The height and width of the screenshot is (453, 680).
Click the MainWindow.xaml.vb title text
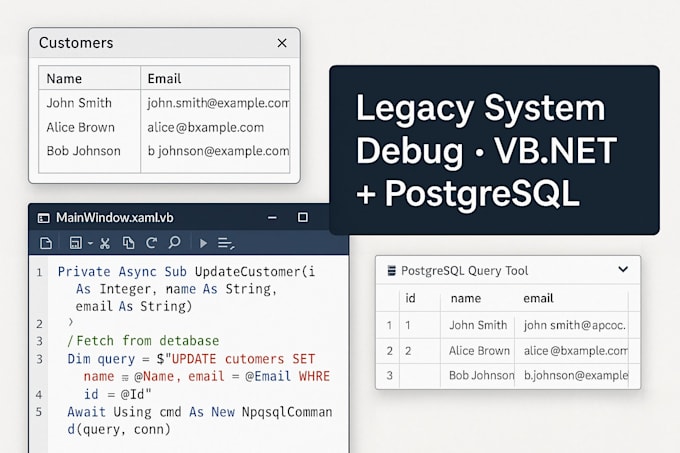(x=115, y=218)
